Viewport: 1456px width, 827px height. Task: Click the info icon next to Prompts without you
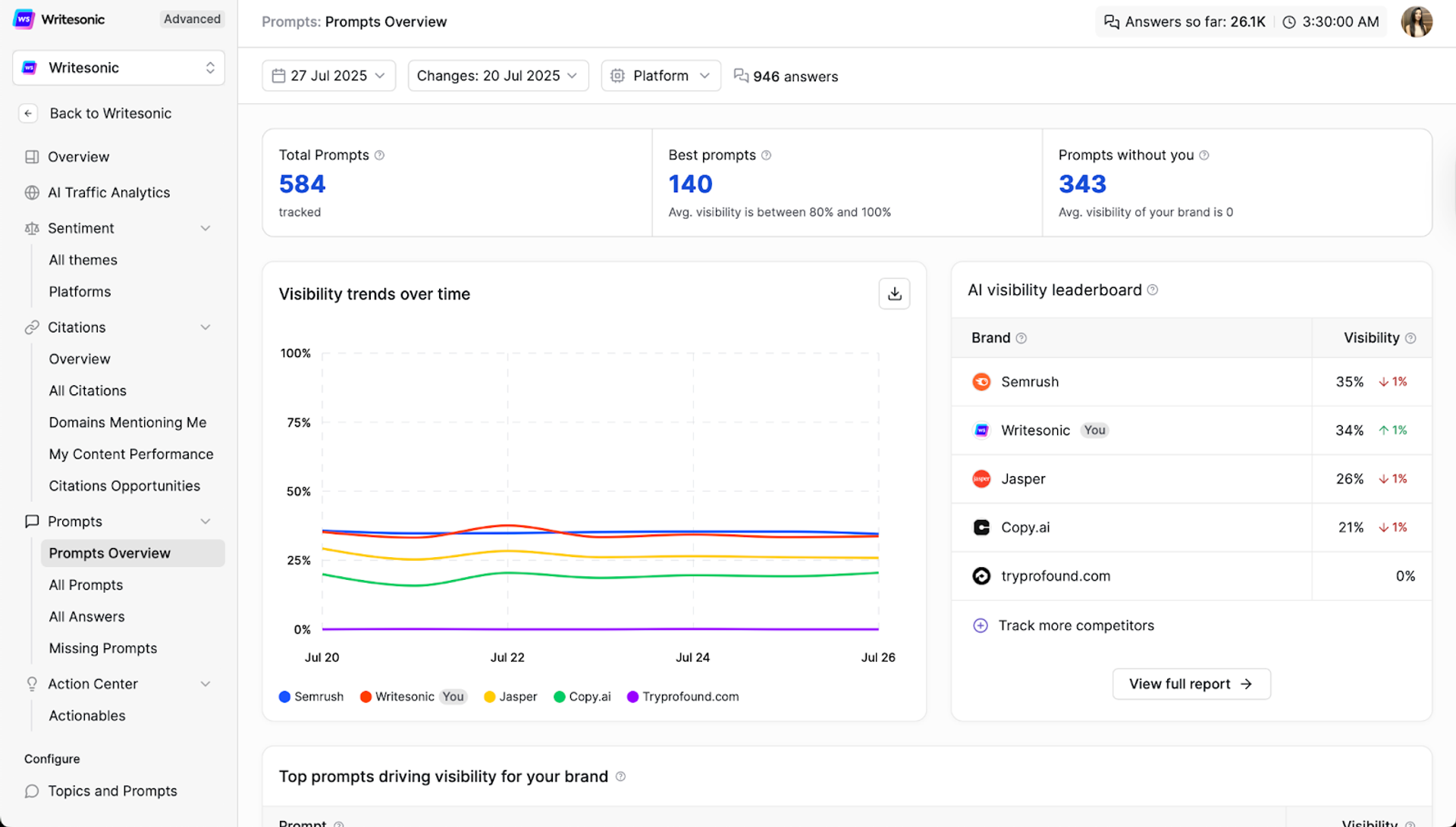click(1204, 155)
